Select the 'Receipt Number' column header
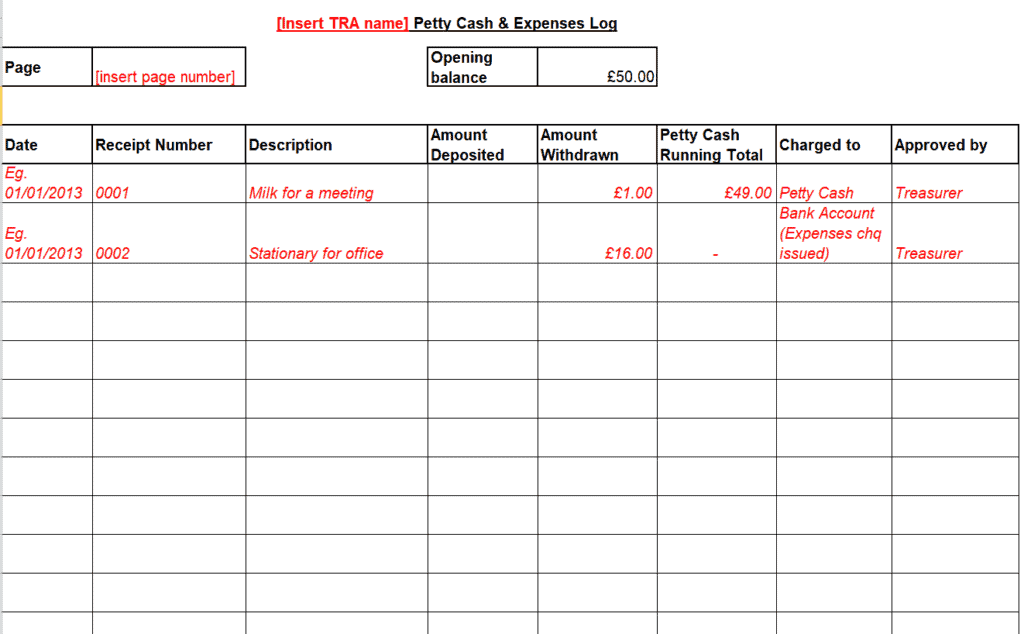 click(169, 144)
